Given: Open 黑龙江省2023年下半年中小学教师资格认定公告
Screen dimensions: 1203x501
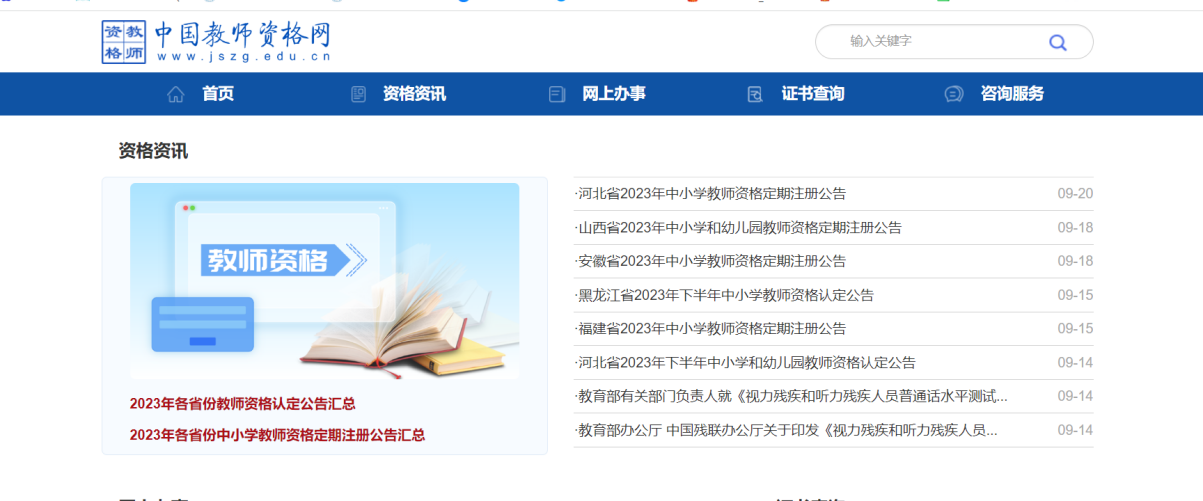Looking at the screenshot, I should (x=725, y=295).
